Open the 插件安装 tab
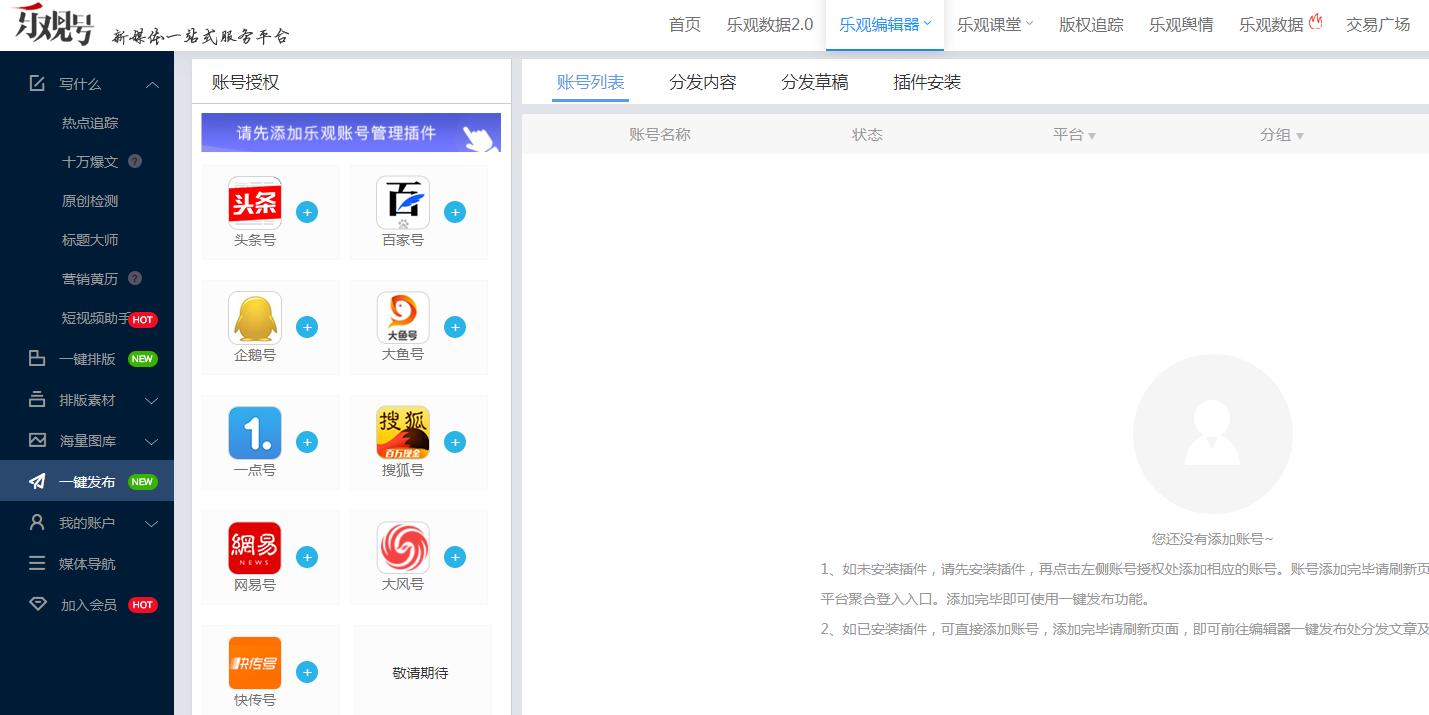The height and width of the screenshot is (715, 1429). pos(926,82)
